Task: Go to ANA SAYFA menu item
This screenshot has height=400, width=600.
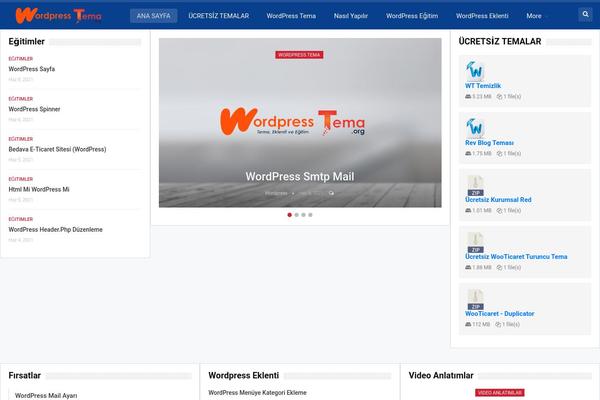Action: tap(153, 16)
